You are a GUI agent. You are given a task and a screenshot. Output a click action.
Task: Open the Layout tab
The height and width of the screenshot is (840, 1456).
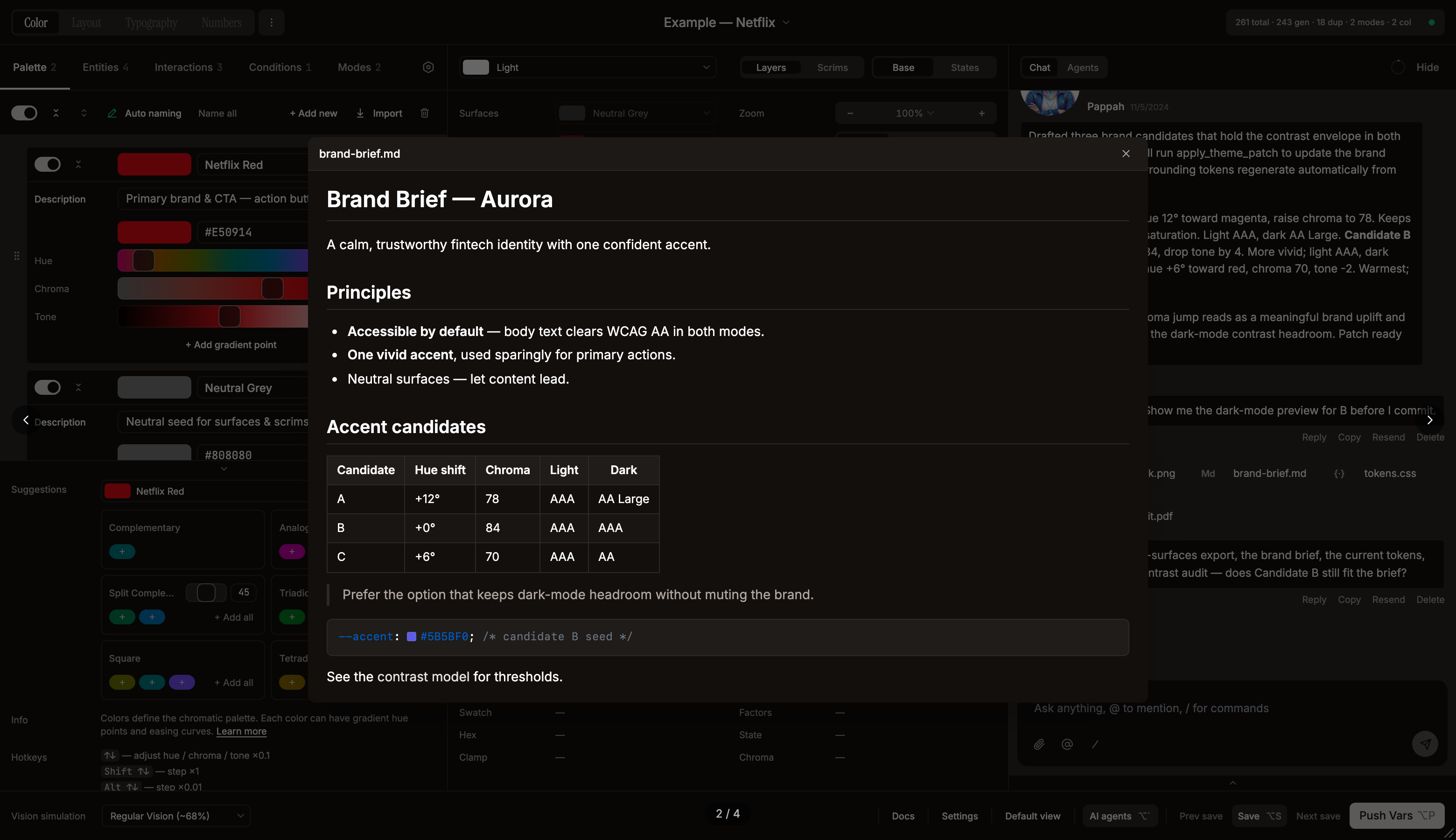click(86, 22)
